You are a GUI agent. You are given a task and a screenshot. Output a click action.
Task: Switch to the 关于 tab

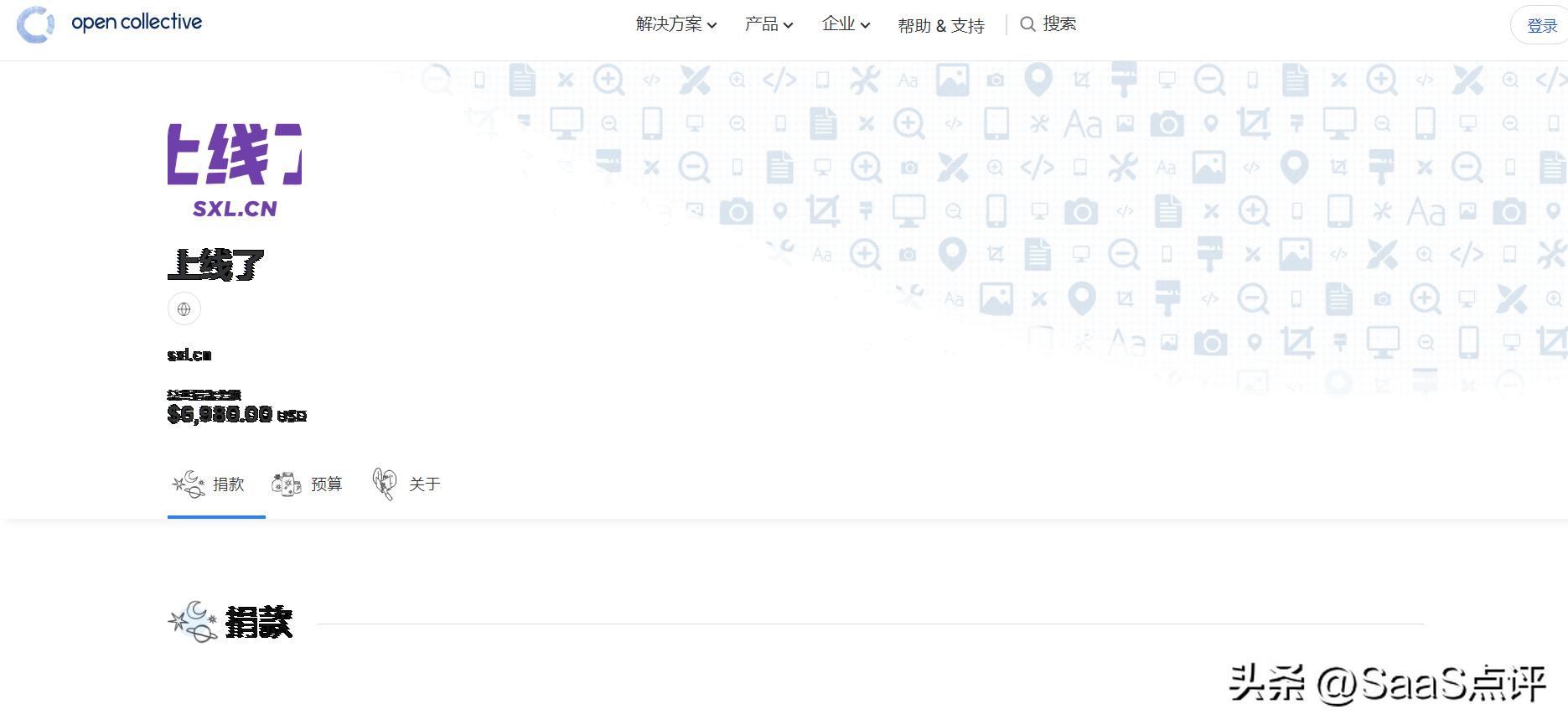tap(406, 484)
